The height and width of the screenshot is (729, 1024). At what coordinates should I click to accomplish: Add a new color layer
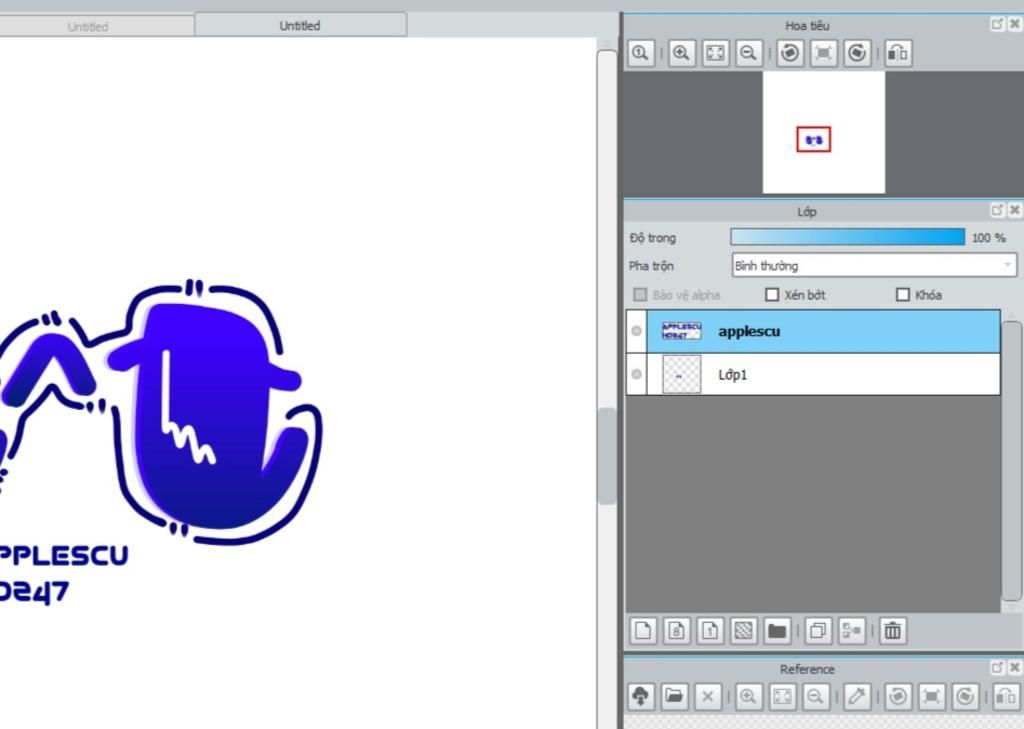643,631
